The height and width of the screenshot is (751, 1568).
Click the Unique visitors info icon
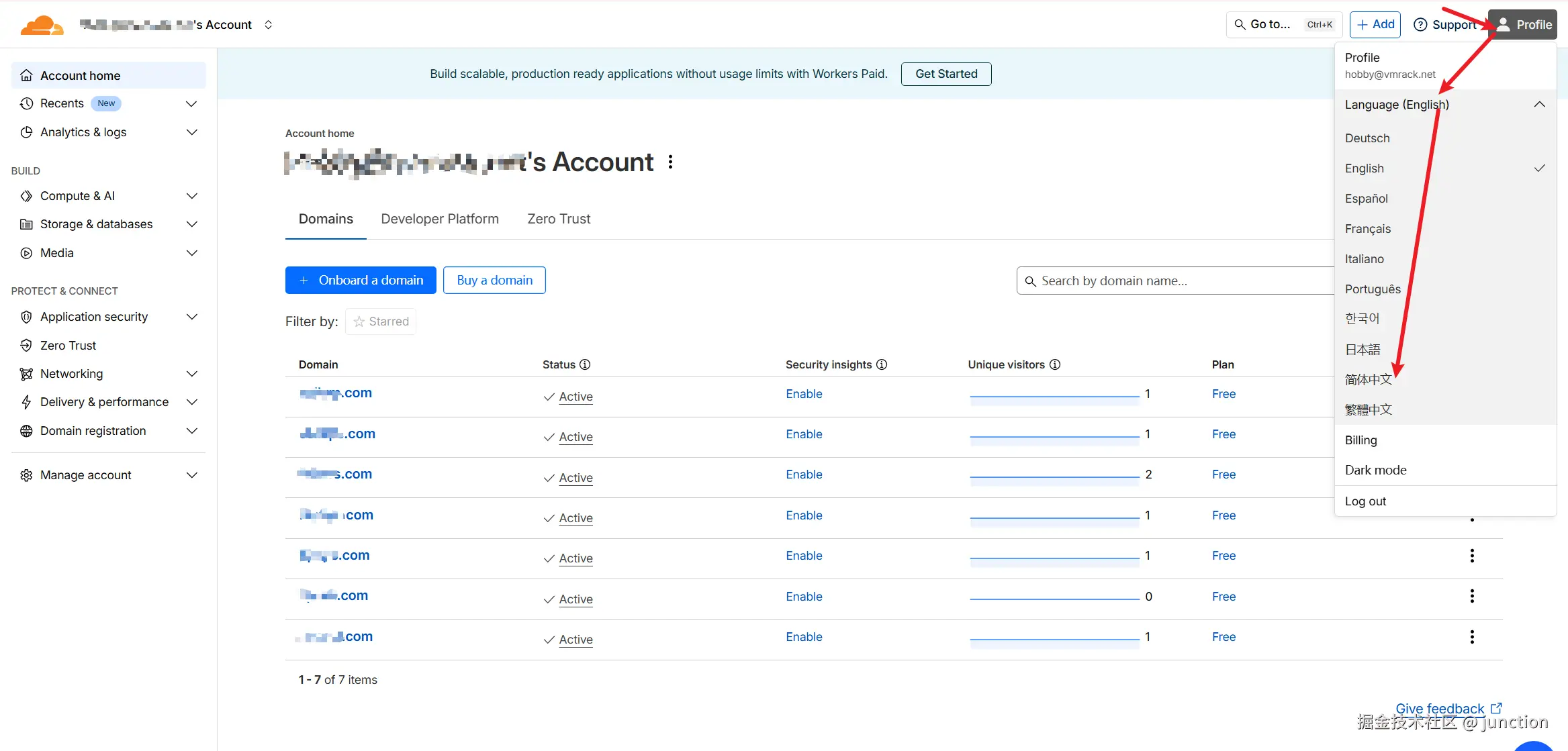(x=1055, y=364)
